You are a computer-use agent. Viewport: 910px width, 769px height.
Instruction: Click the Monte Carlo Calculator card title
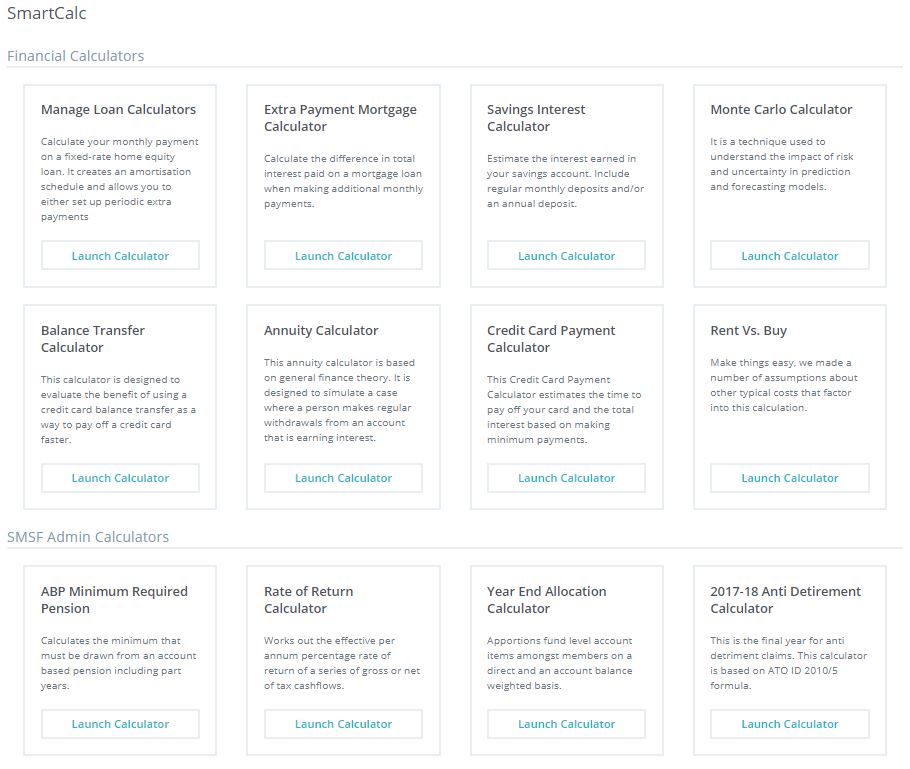(781, 110)
